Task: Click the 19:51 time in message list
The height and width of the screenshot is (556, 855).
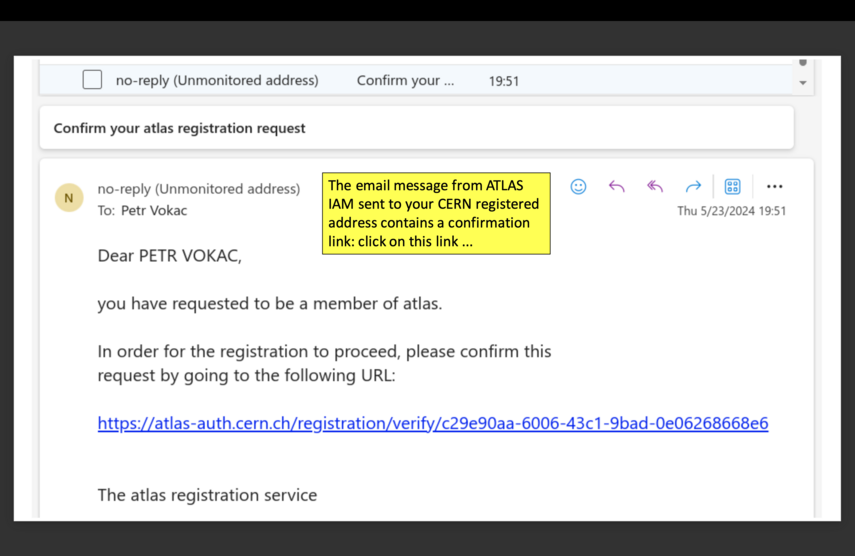Action: 503,81
